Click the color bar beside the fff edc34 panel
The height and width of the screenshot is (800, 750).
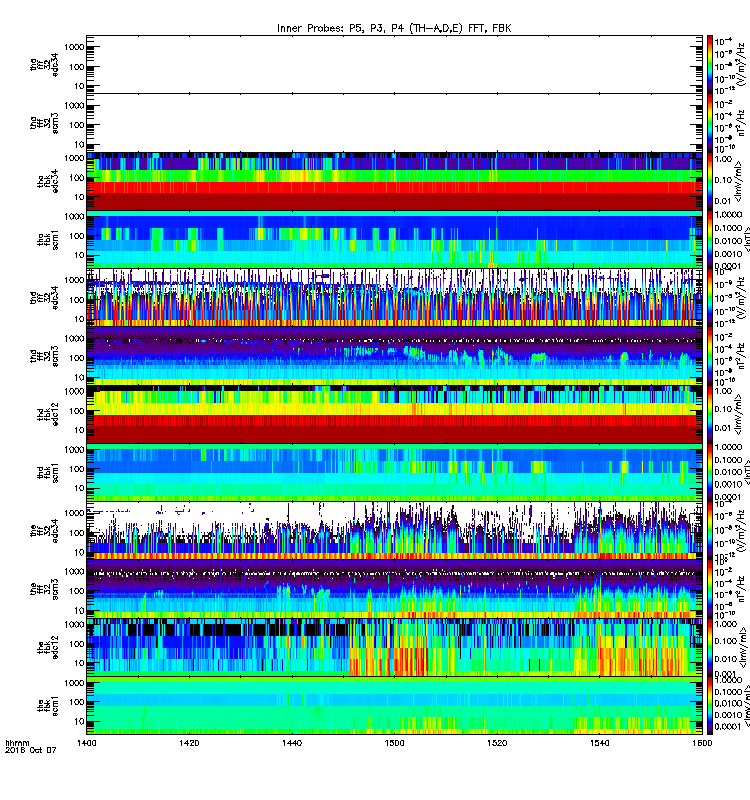(x=710, y=531)
